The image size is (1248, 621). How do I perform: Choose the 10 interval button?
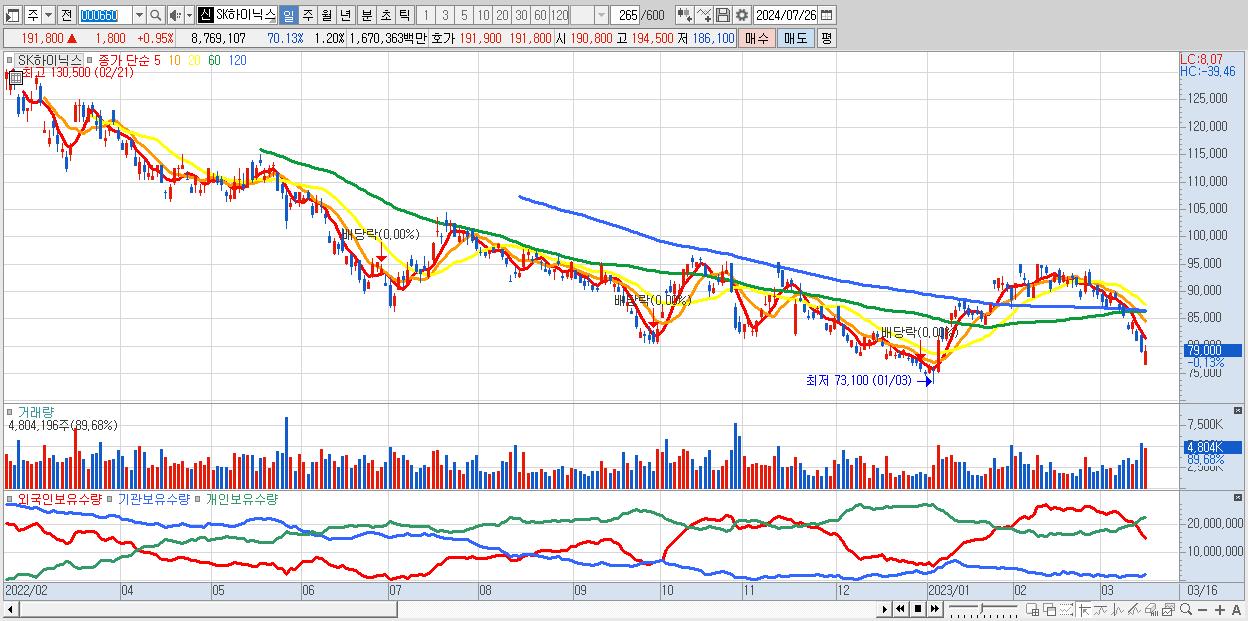(x=483, y=15)
